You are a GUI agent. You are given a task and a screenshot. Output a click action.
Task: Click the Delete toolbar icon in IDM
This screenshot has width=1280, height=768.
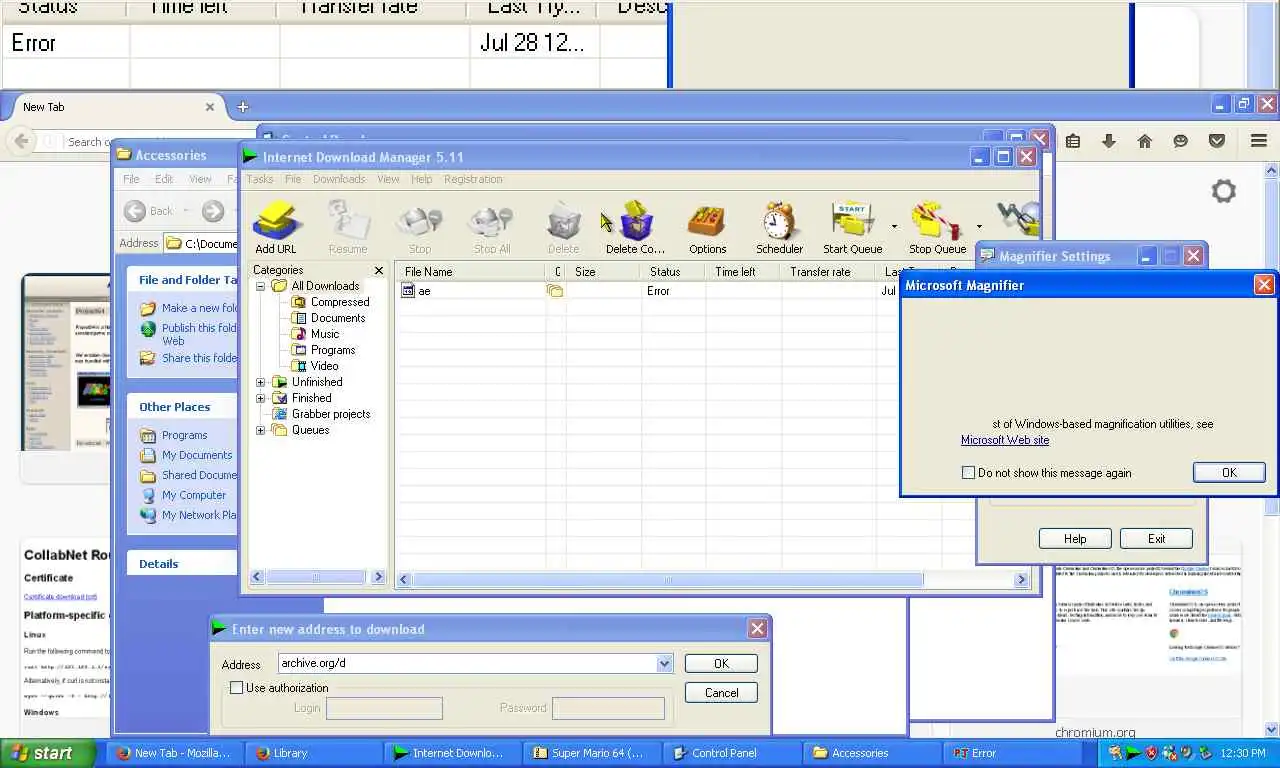pyautogui.click(x=563, y=226)
